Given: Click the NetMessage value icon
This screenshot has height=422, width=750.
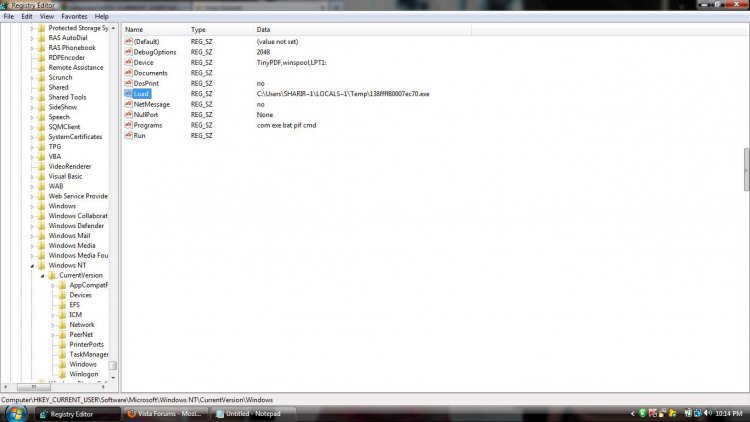Looking at the screenshot, I should click(x=128, y=104).
